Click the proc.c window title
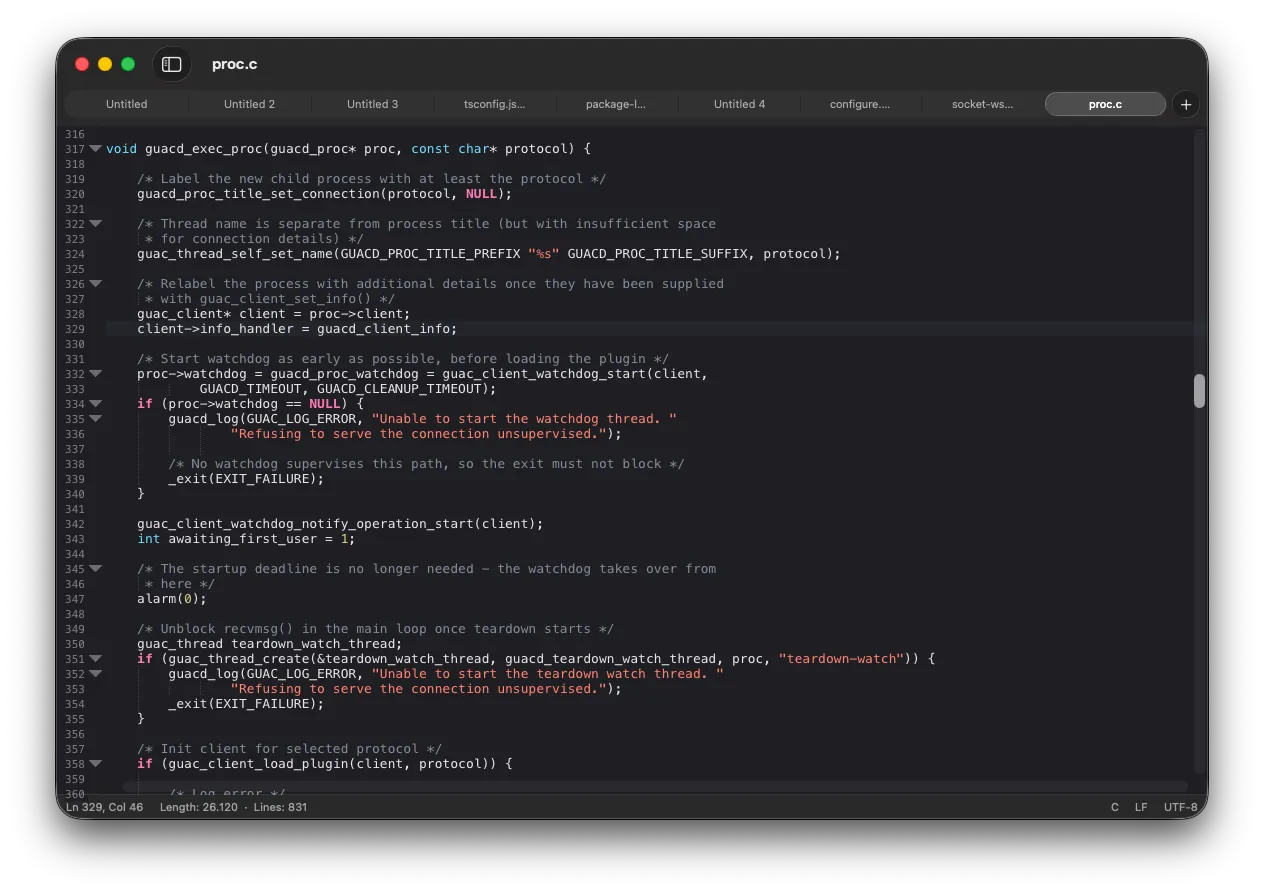The height and width of the screenshot is (893, 1264). pyautogui.click(x=234, y=64)
